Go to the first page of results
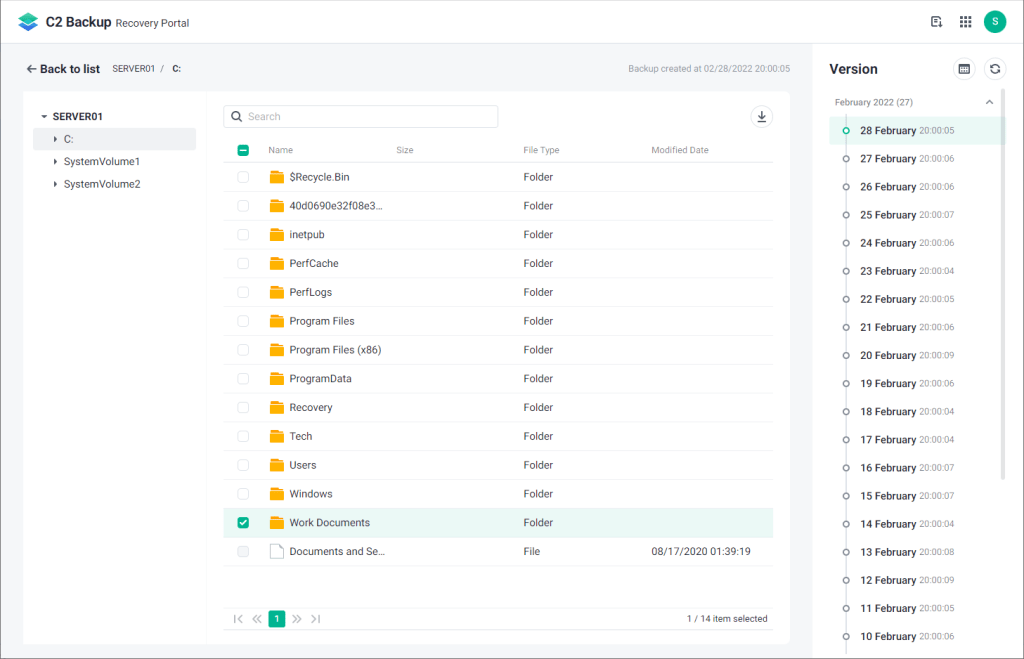The width and height of the screenshot is (1024, 659). [x=238, y=619]
